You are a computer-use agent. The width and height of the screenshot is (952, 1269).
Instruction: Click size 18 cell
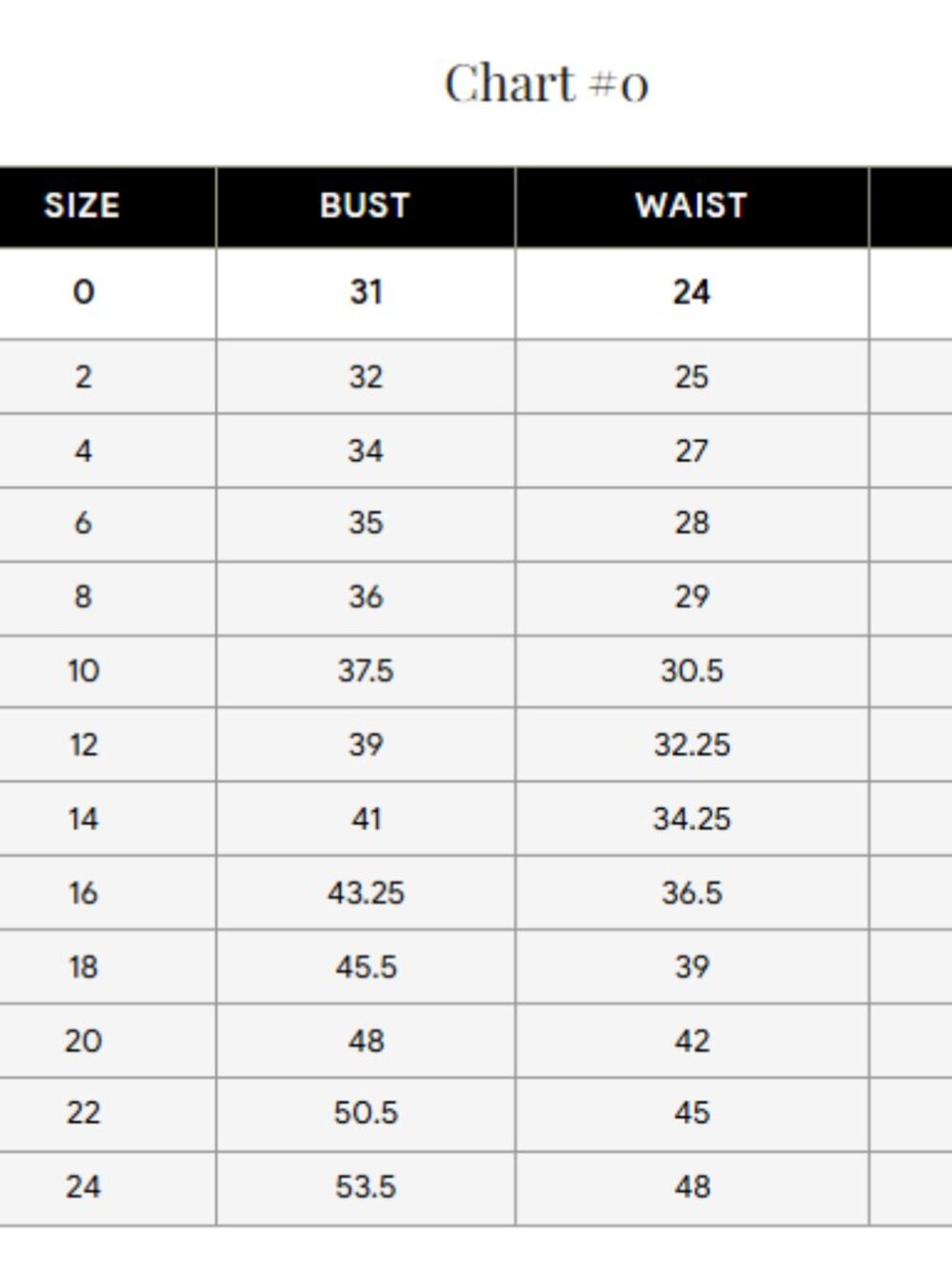point(84,966)
